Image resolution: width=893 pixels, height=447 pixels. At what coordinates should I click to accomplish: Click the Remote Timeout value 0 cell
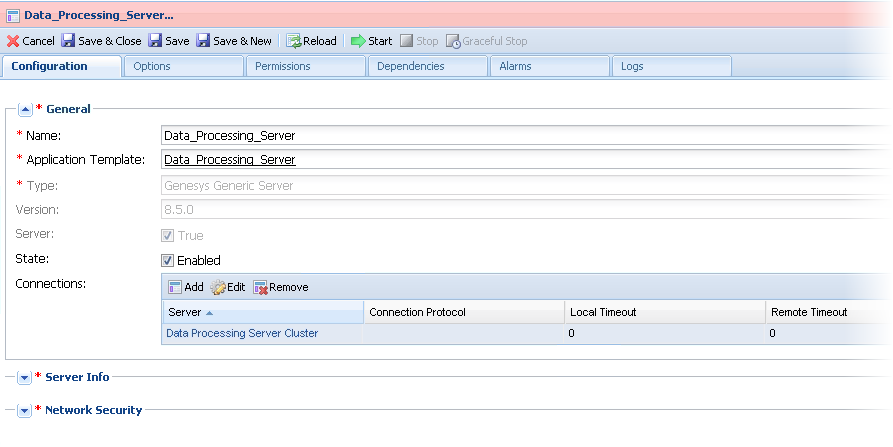pyautogui.click(x=829, y=333)
